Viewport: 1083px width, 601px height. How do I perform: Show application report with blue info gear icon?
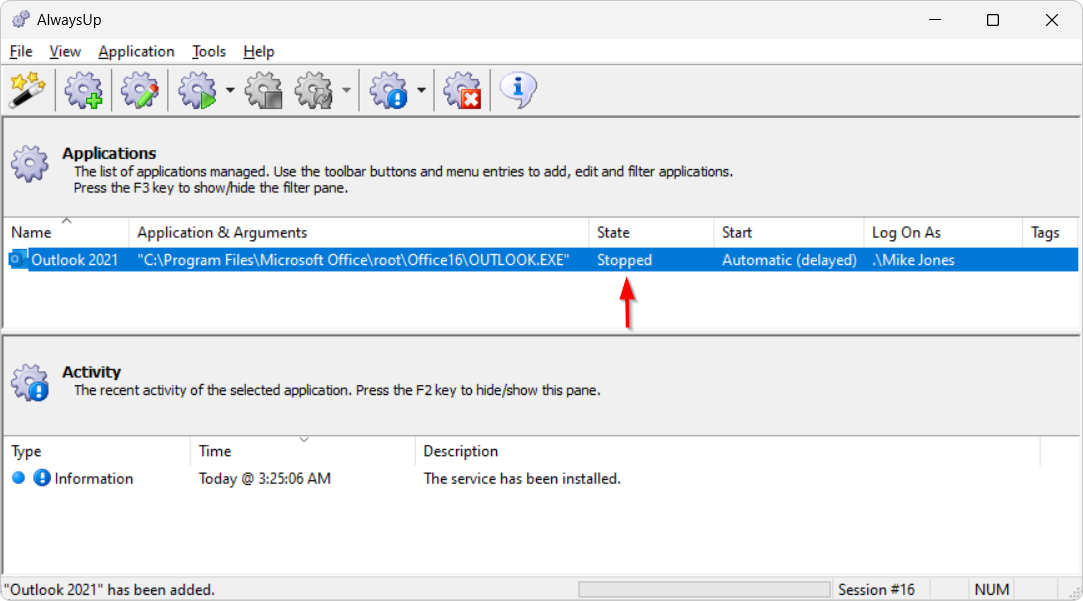pos(389,90)
